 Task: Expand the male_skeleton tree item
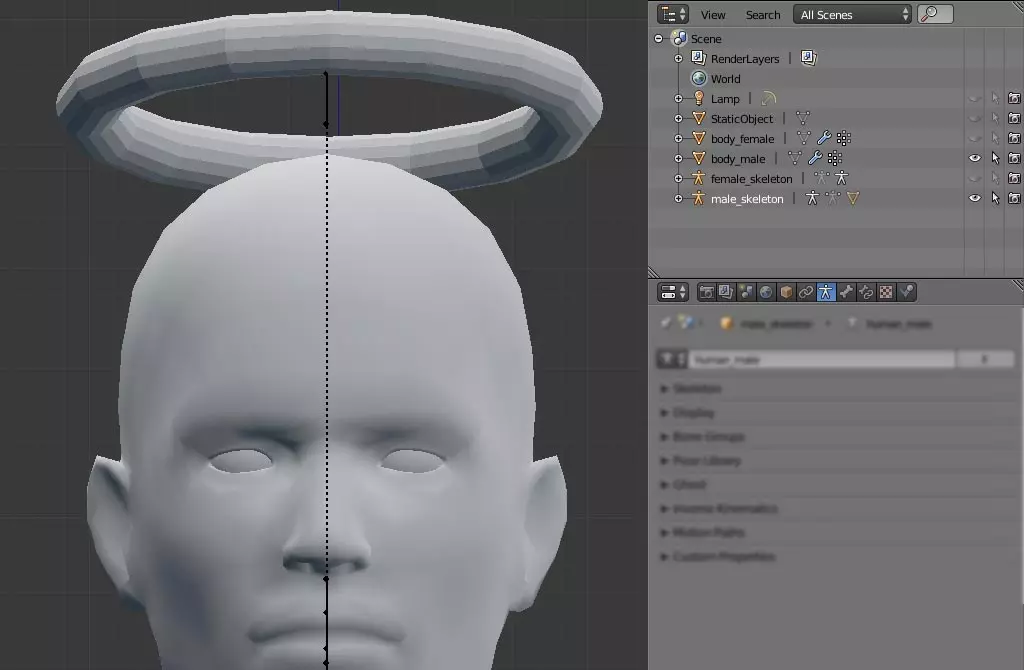(679, 199)
